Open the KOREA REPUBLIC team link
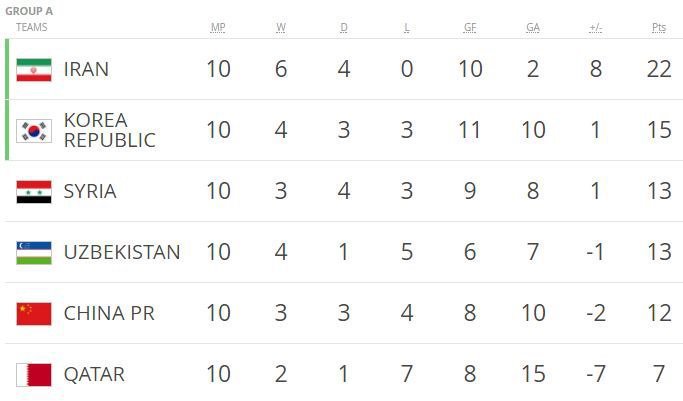Viewport: 683px width, 401px height. pos(109,130)
